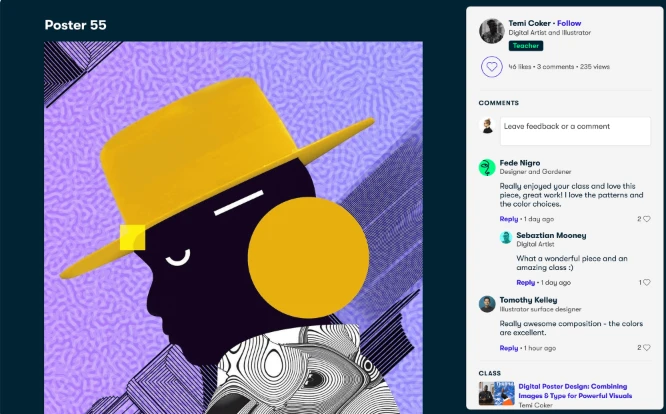Reply to Tomothy Kelley's comment

click(x=508, y=348)
